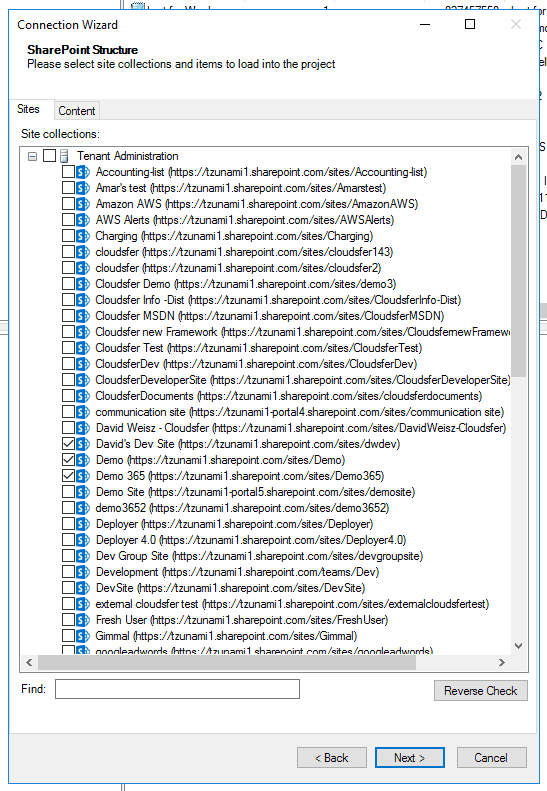Click the vertical scrollbar up arrow
This screenshot has height=791, width=547.
(x=518, y=157)
